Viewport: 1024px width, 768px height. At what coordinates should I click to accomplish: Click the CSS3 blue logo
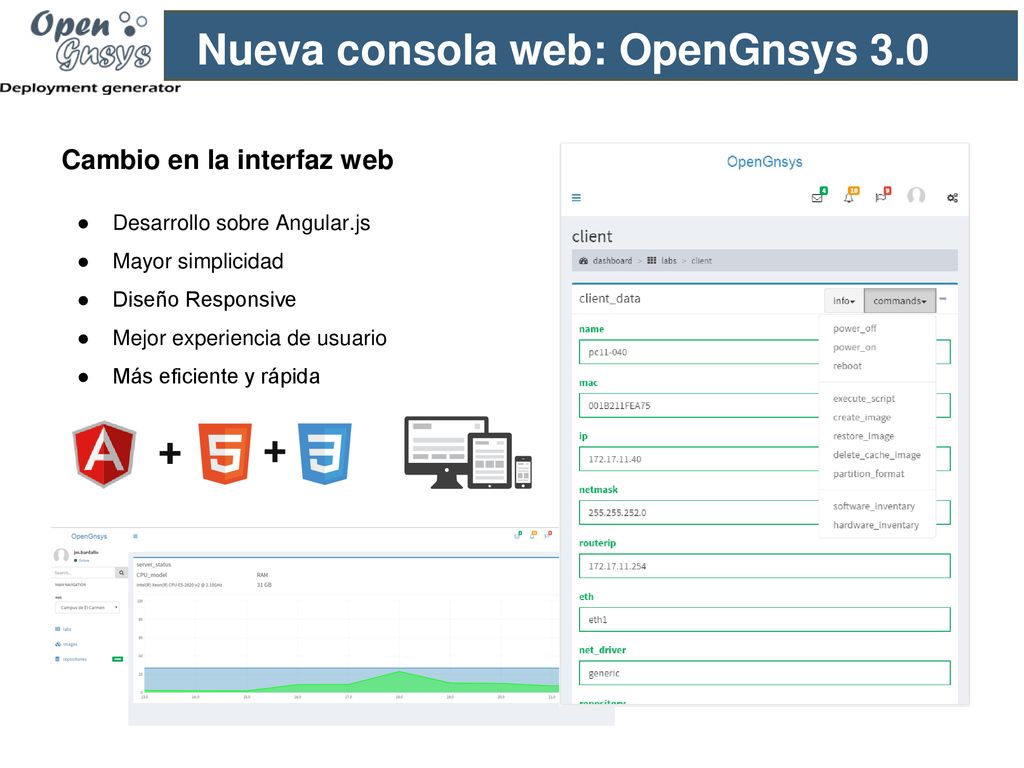325,453
